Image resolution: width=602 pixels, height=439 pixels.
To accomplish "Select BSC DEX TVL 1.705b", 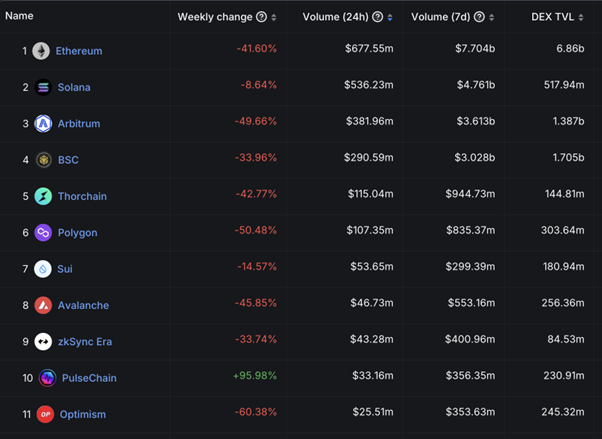I will [568, 157].
